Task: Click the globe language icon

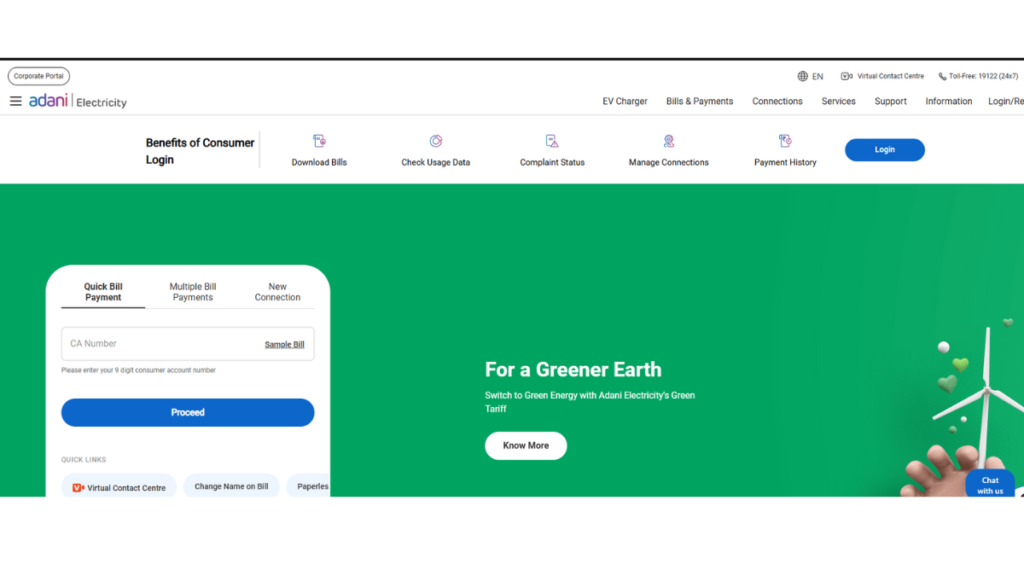Action: click(802, 76)
